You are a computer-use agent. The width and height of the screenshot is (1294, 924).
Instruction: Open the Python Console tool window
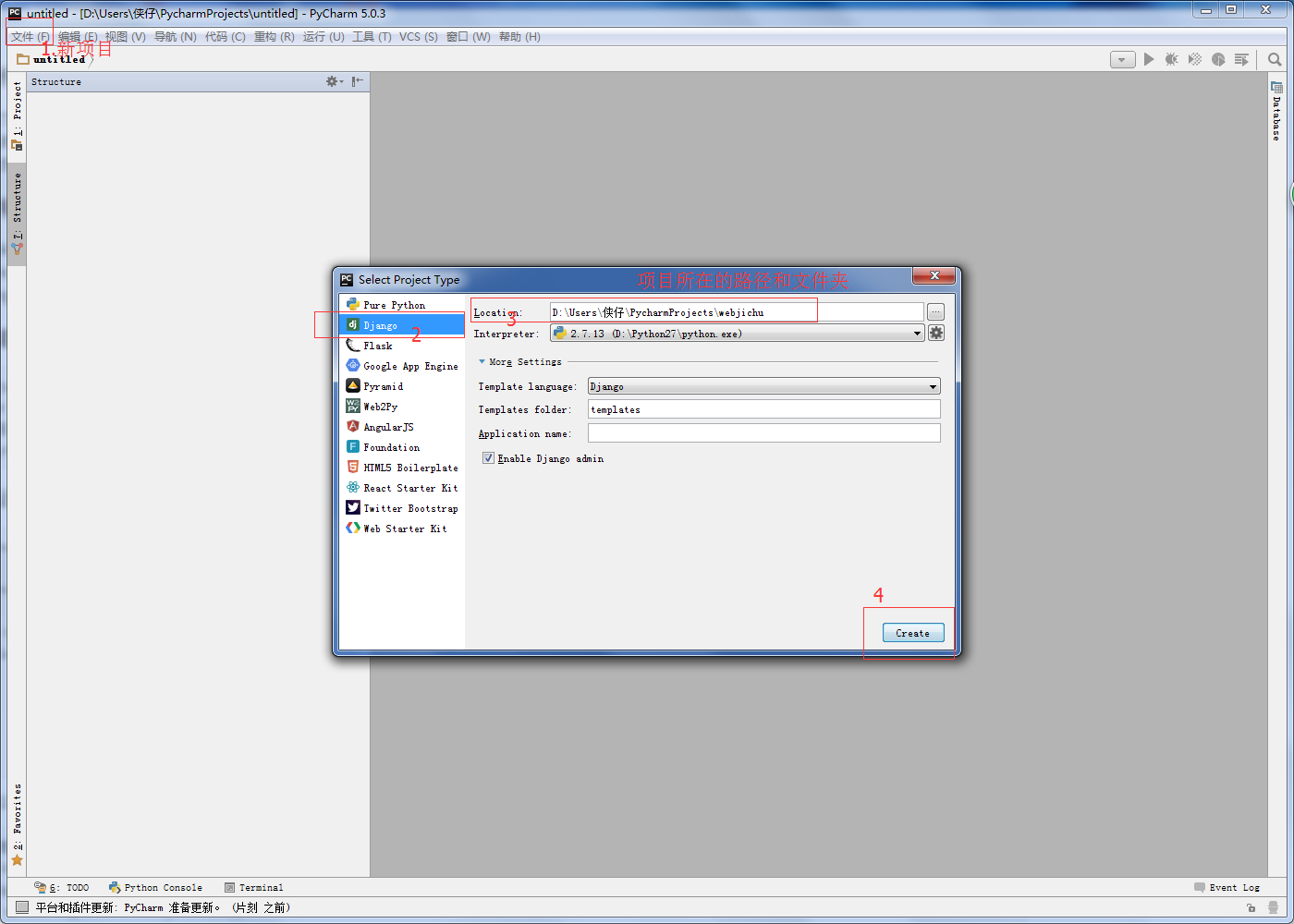pos(155,887)
